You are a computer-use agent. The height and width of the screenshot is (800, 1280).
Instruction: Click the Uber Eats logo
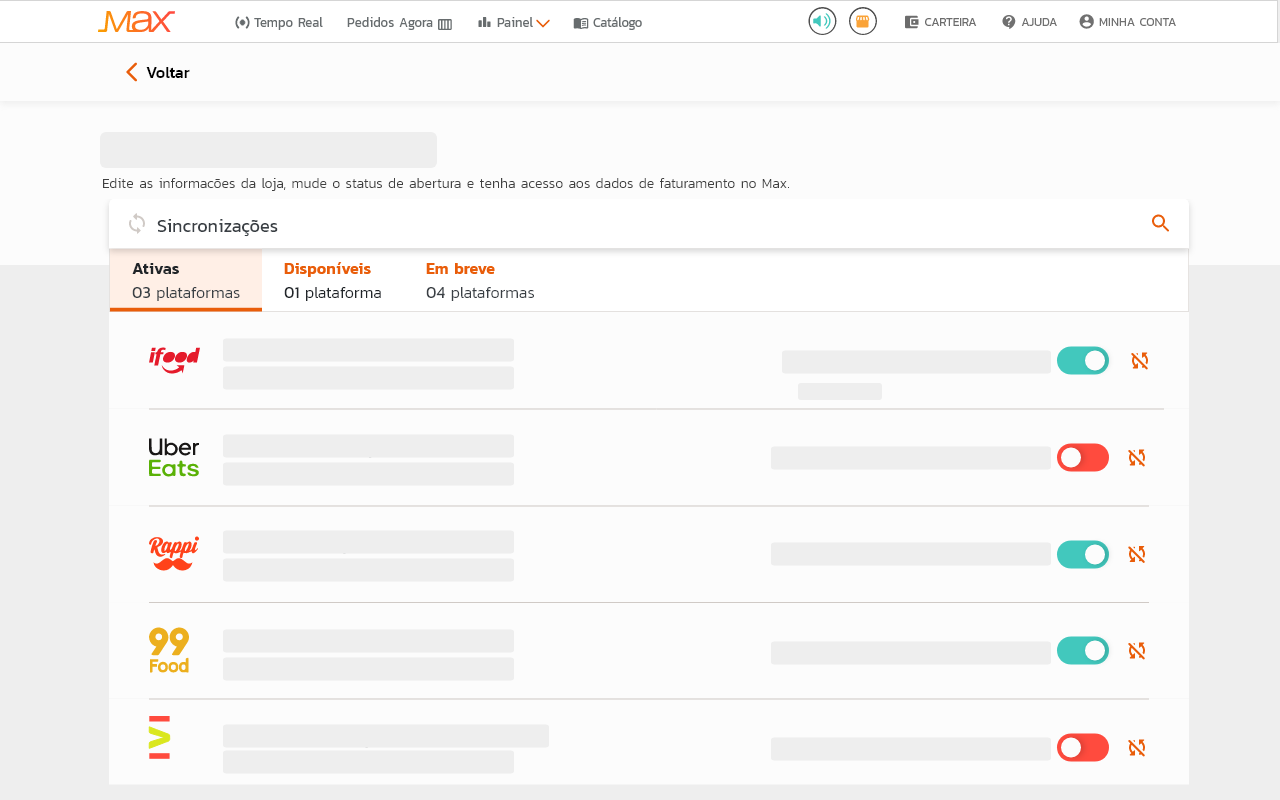pyautogui.click(x=174, y=457)
